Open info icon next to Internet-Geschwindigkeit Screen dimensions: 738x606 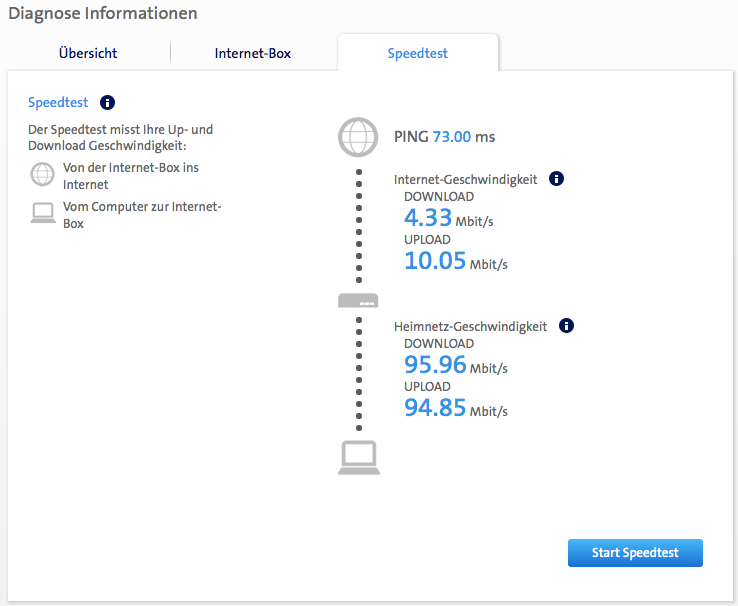click(x=557, y=179)
